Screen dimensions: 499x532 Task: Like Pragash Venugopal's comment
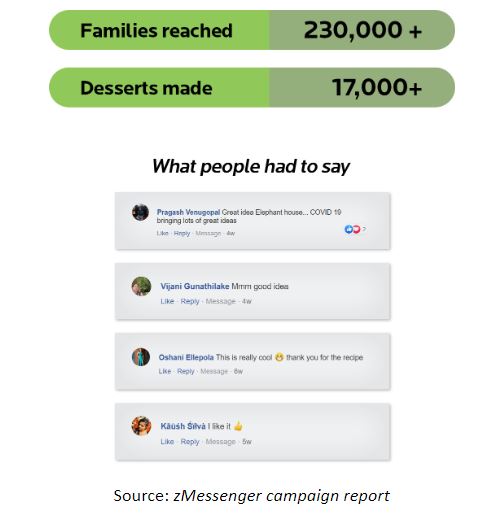(x=162, y=233)
